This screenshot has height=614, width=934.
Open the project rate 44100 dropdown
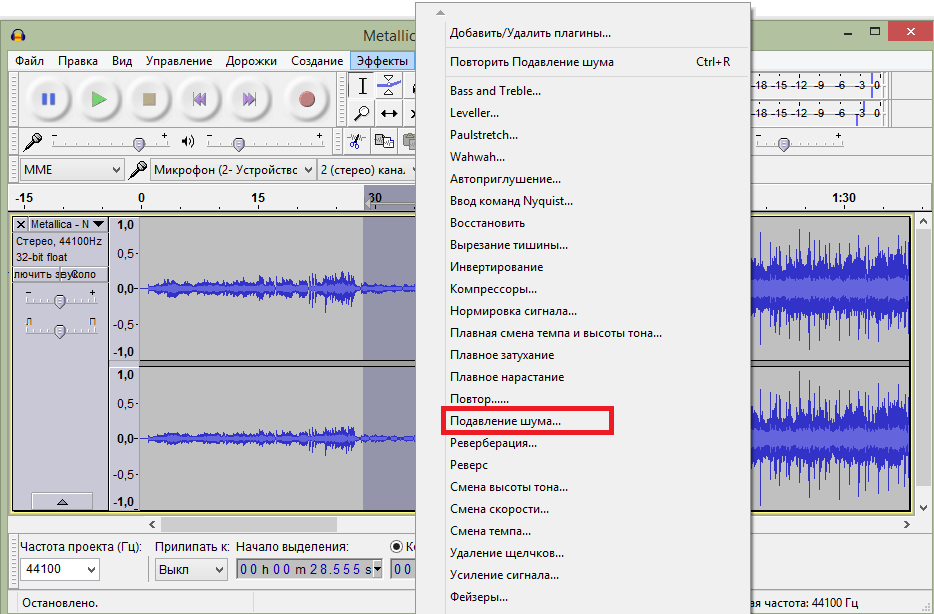pyautogui.click(x=60, y=569)
